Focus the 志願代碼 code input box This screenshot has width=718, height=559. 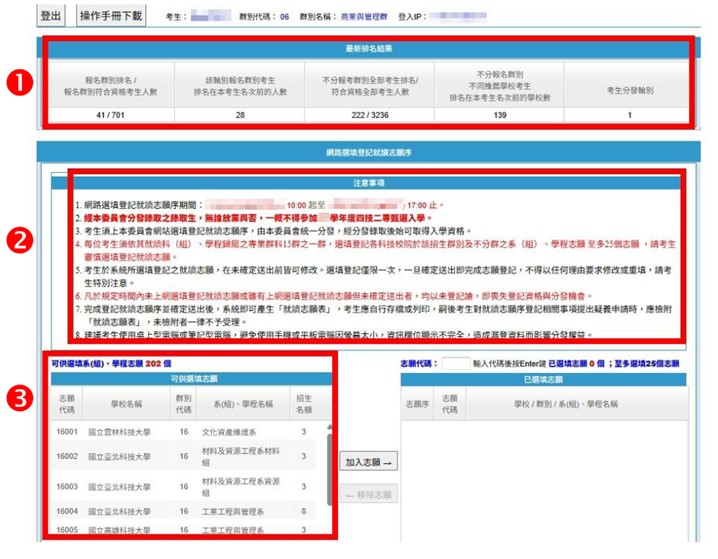click(455, 363)
